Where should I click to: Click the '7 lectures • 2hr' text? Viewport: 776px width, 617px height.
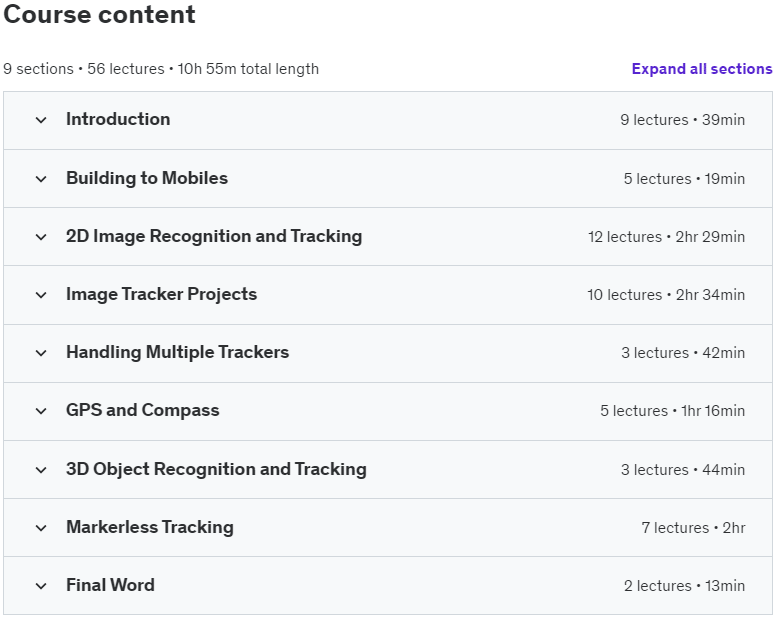pyautogui.click(x=693, y=528)
